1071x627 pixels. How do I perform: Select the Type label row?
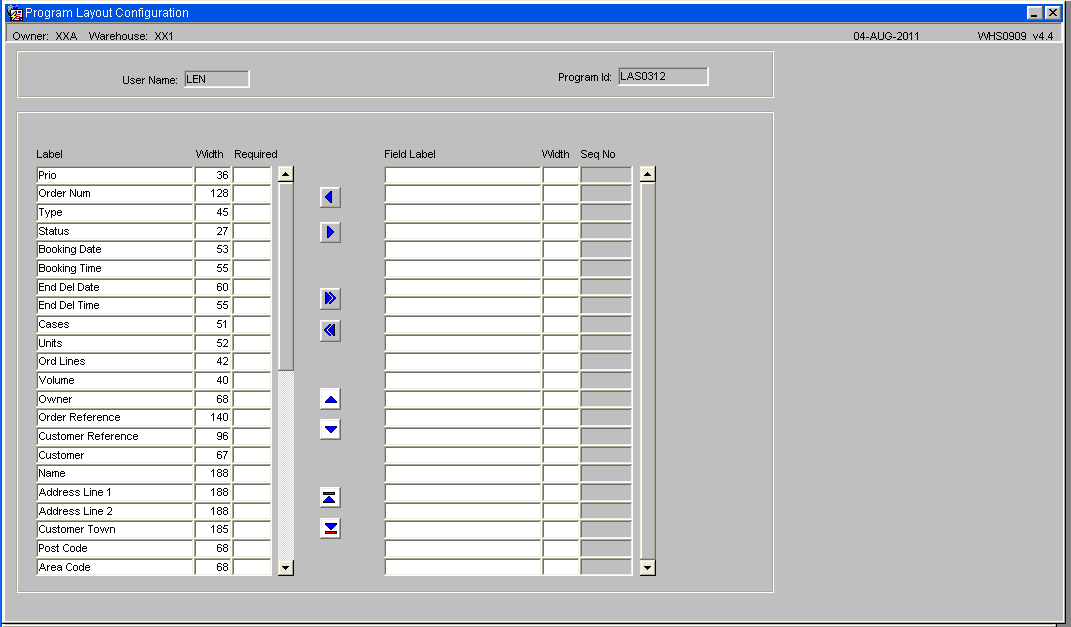115,212
